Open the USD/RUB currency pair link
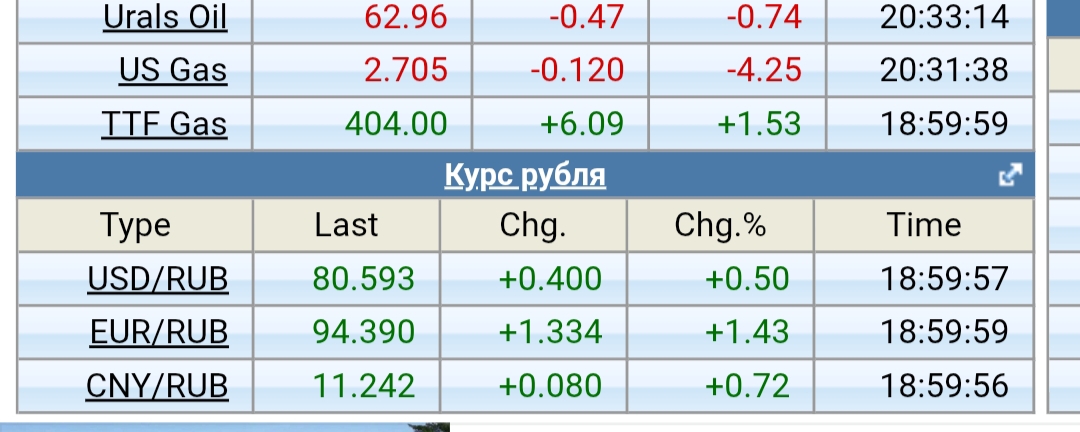 pyautogui.click(x=158, y=279)
